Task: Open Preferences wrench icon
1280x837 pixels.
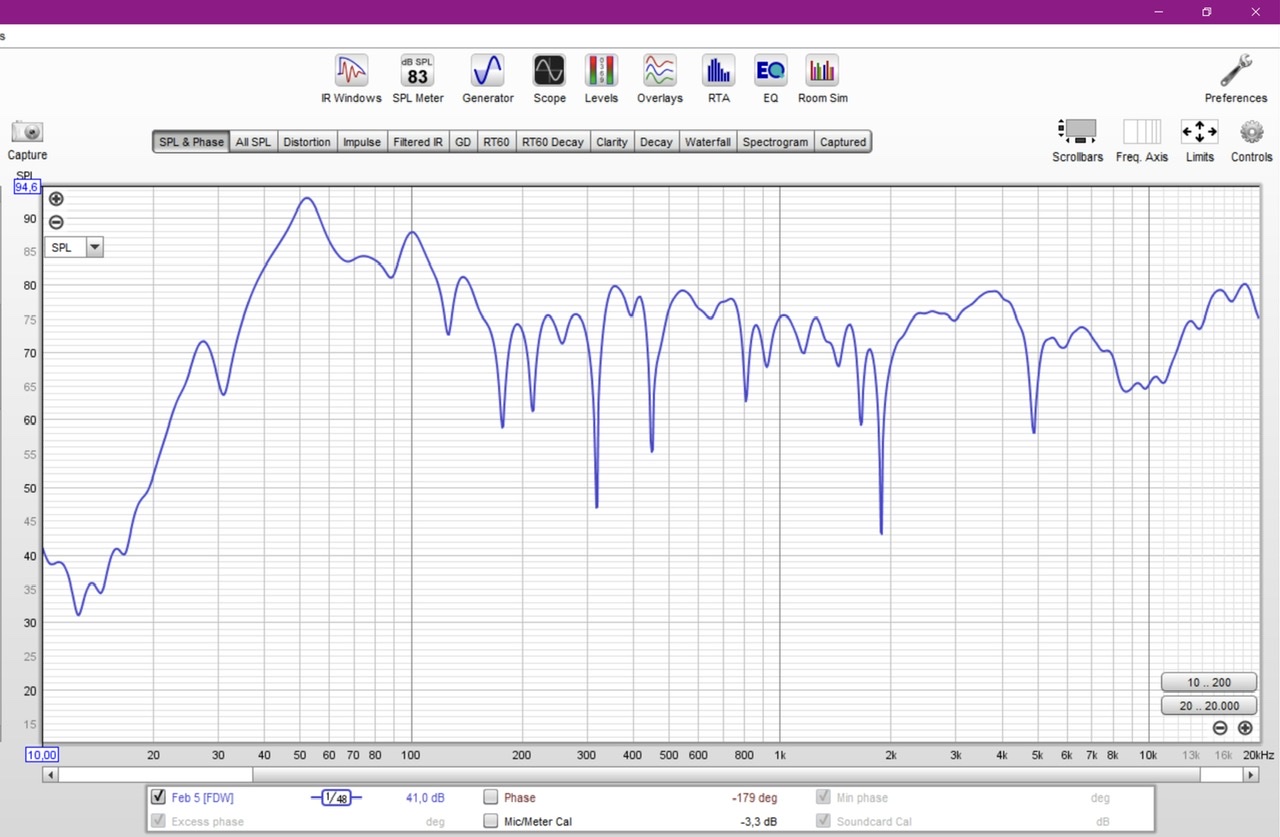Action: (1235, 72)
